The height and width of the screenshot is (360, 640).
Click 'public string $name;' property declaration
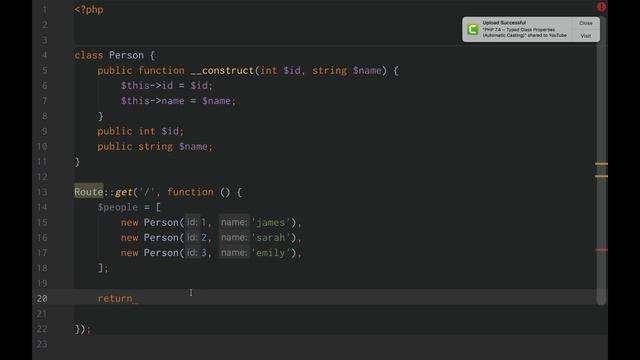coord(155,147)
